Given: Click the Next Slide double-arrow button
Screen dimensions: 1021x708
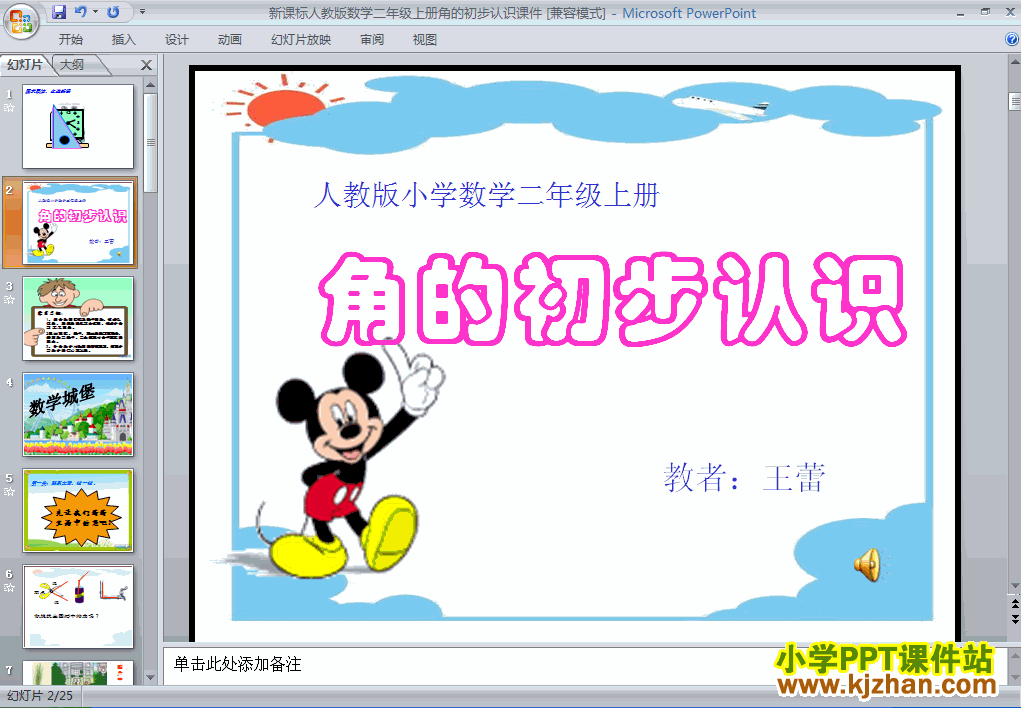Looking at the screenshot, I should [x=1014, y=619].
